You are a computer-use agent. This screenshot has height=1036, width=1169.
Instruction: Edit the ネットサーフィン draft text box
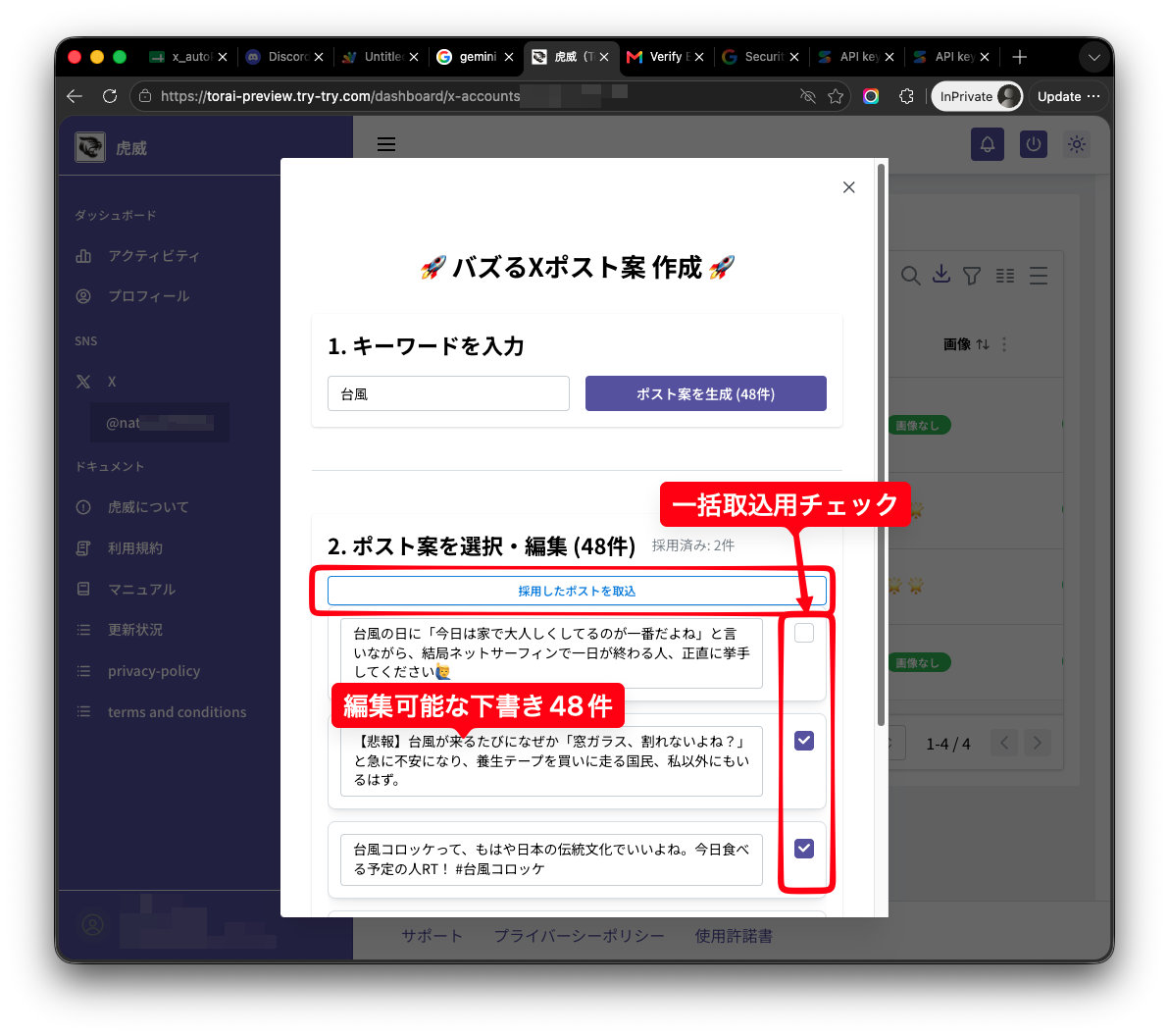[x=551, y=652]
